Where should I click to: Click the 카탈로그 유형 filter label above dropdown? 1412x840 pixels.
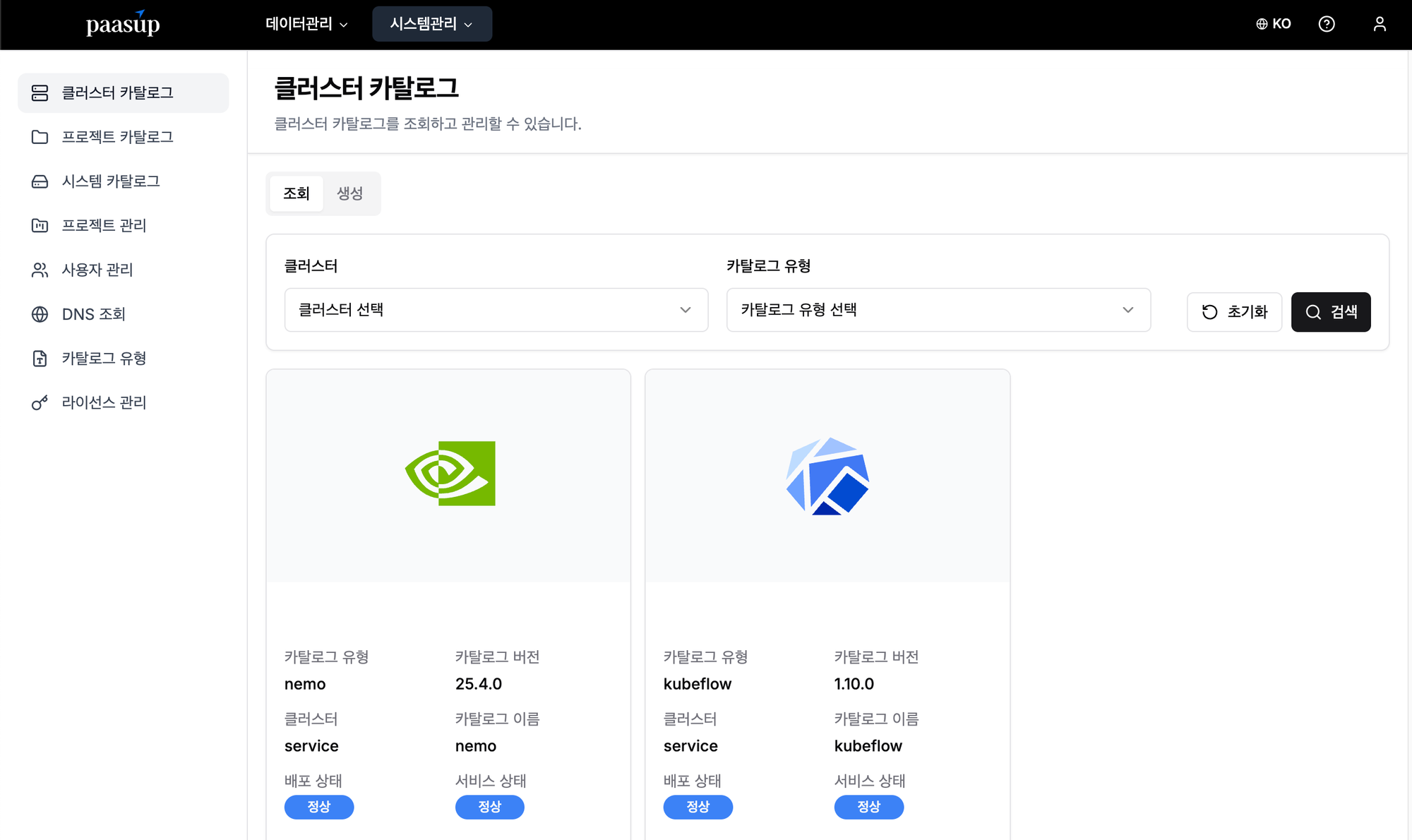coord(769,266)
